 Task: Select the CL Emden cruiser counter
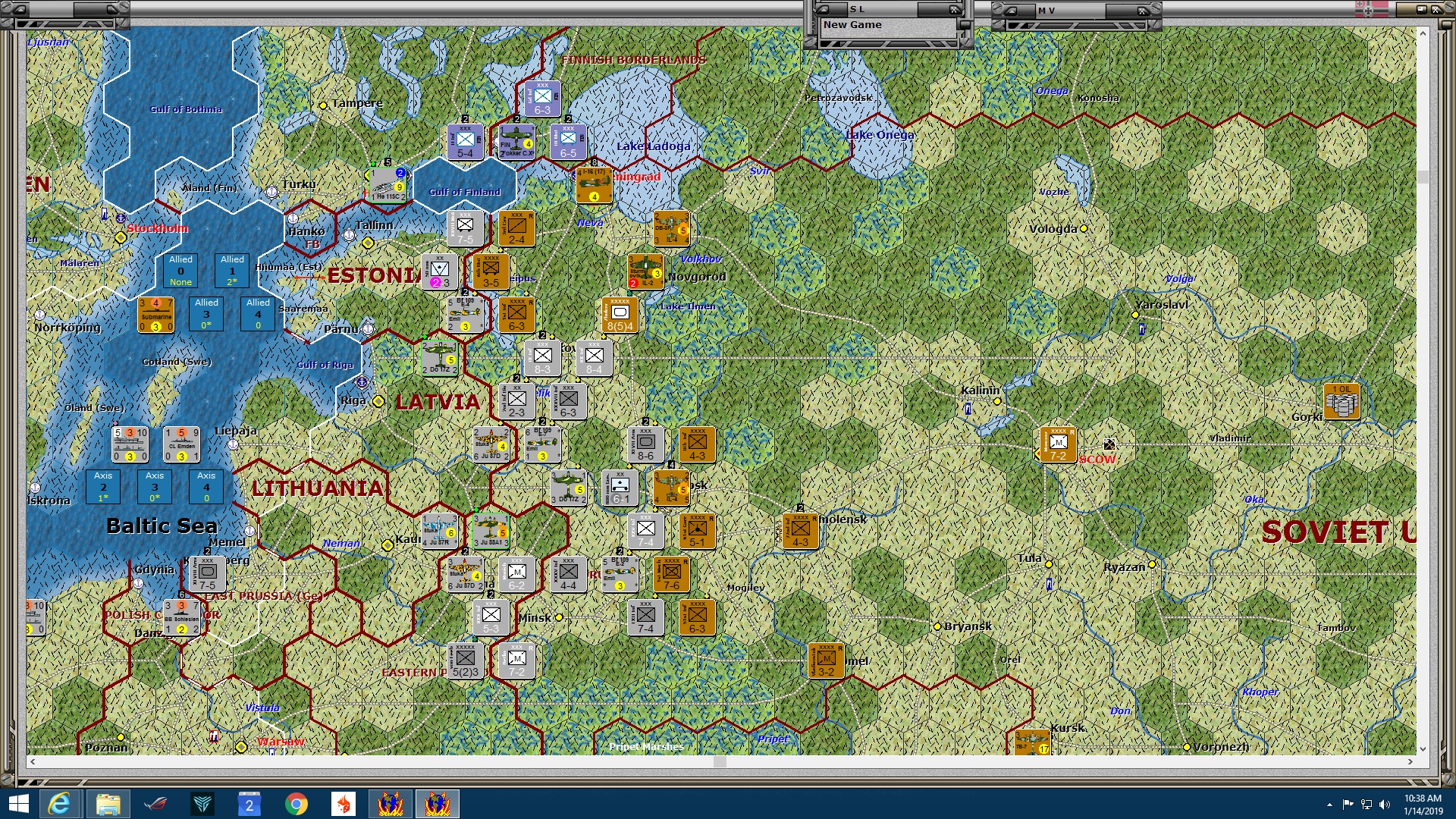[x=181, y=444]
